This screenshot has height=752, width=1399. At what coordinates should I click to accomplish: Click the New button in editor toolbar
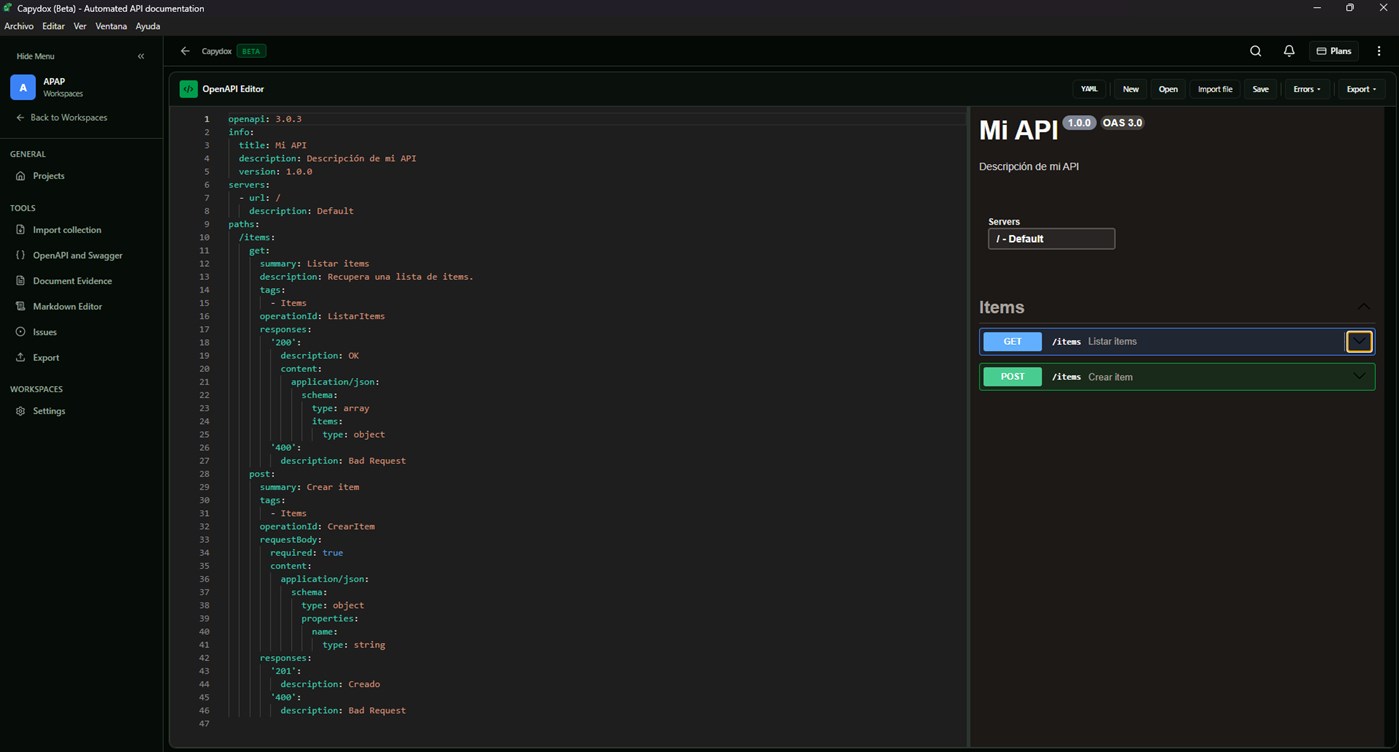[x=1130, y=89]
